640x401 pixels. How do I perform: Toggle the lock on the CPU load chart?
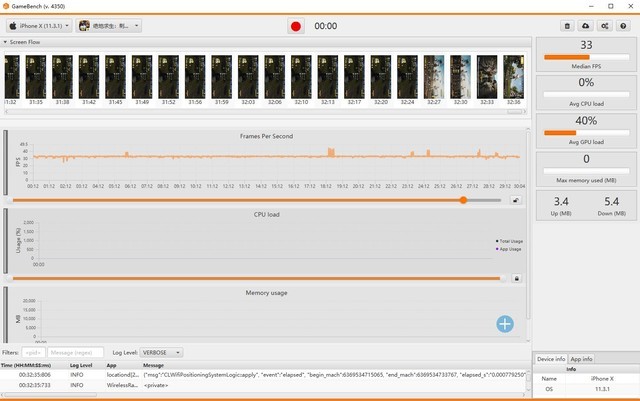point(516,278)
